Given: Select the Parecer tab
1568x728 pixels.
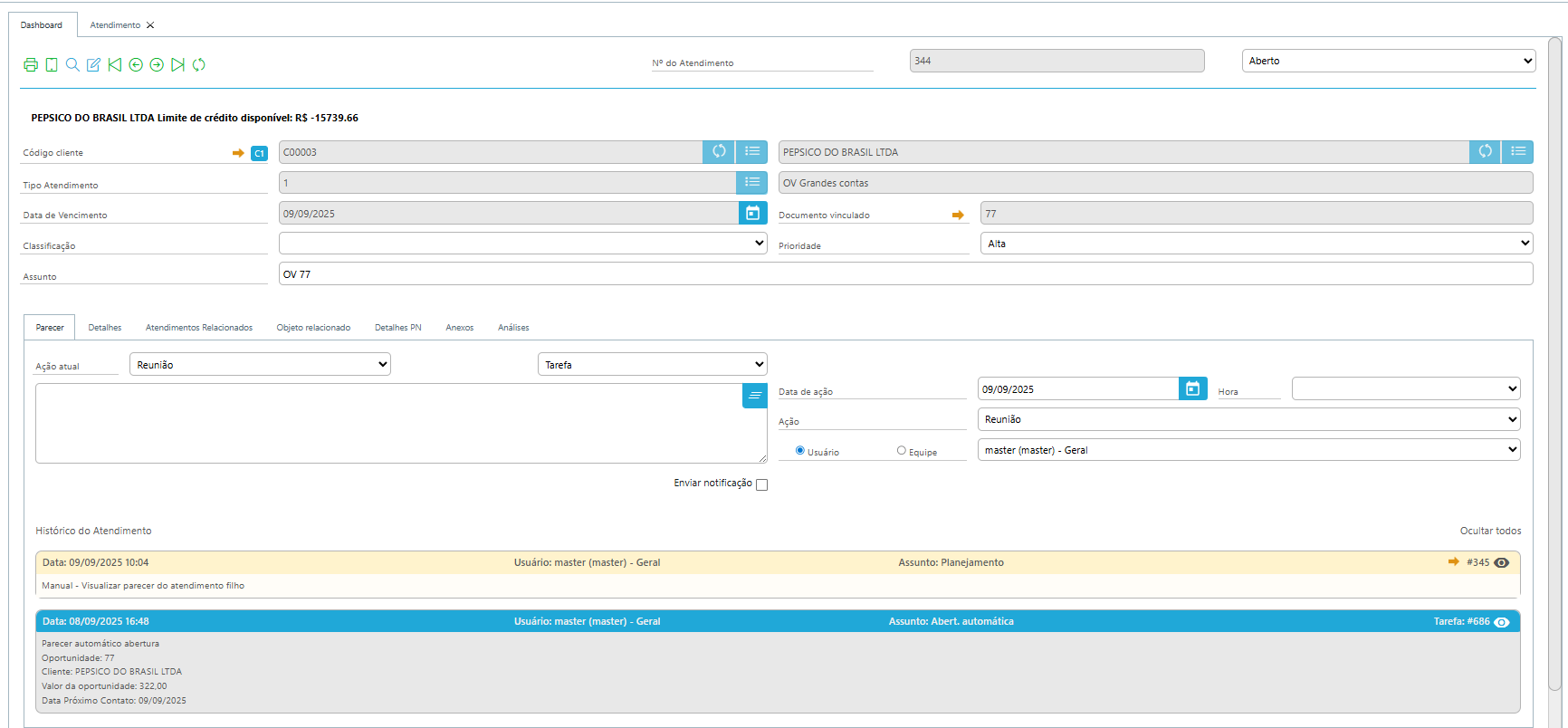Looking at the screenshot, I should point(50,328).
